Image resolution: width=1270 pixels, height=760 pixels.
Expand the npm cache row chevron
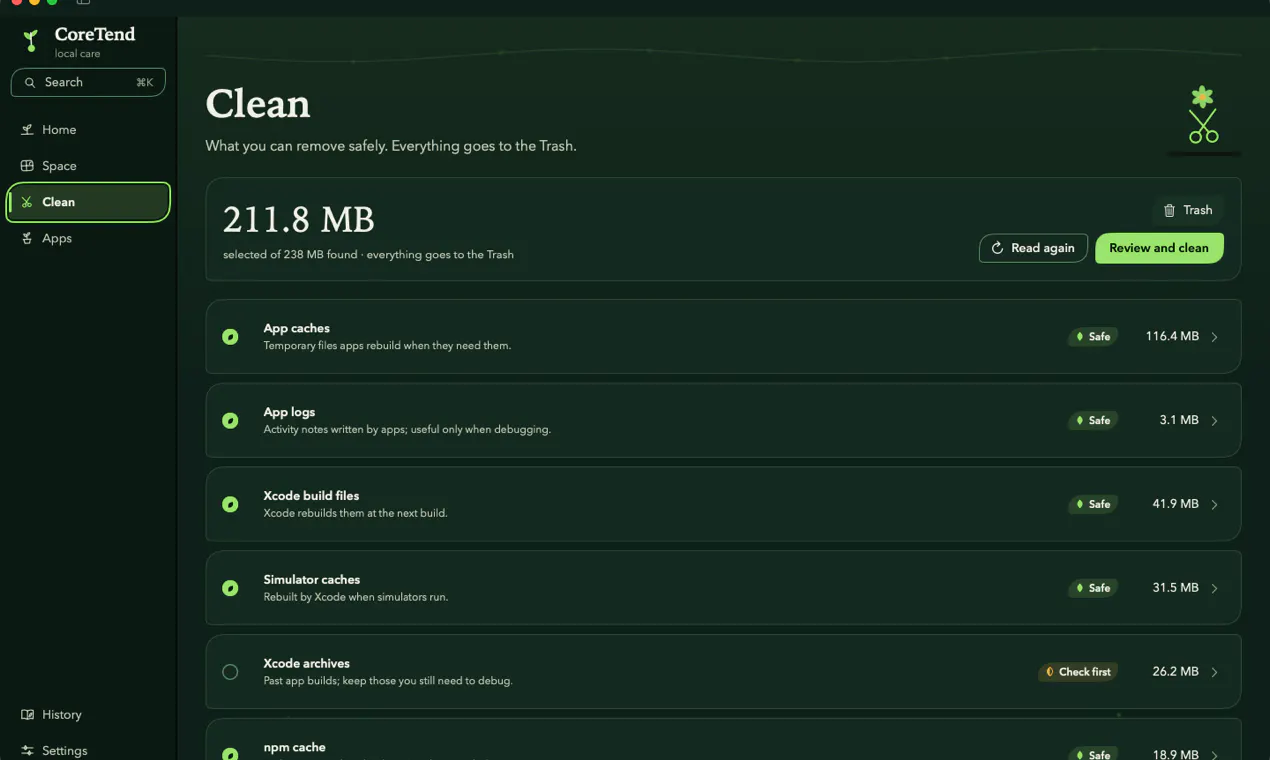click(x=1215, y=755)
